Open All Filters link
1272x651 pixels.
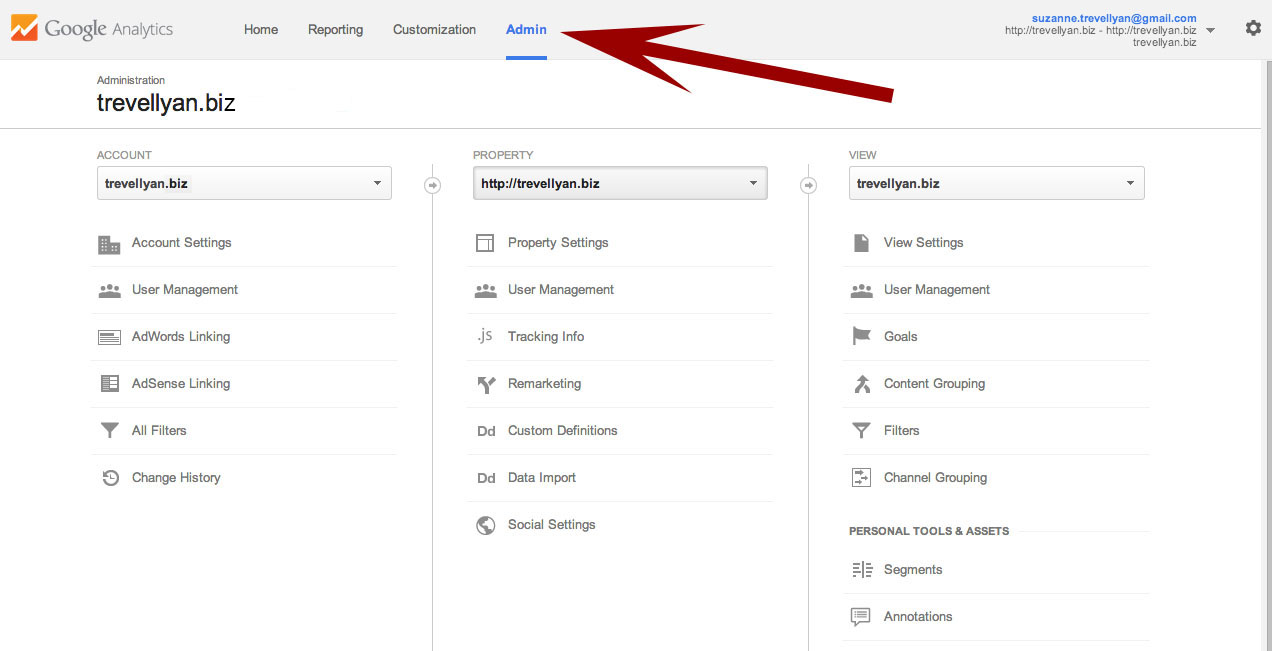159,431
